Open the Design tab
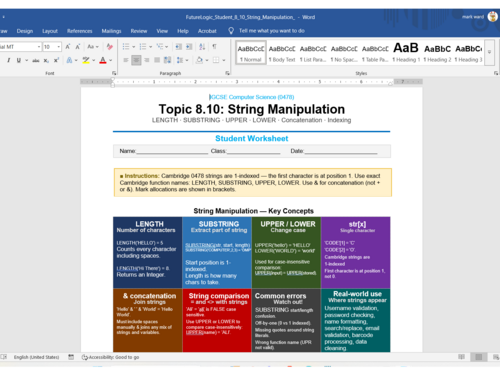Viewport: 500px width, 375px height. [25, 31]
